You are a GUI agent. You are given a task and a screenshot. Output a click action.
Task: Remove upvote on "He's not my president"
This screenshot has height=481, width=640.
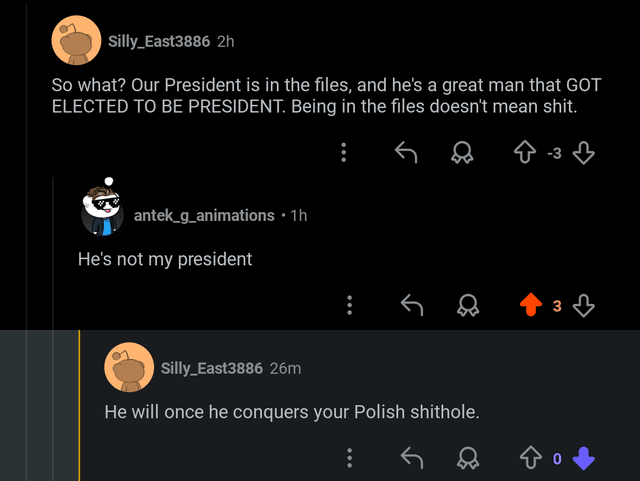tap(528, 305)
